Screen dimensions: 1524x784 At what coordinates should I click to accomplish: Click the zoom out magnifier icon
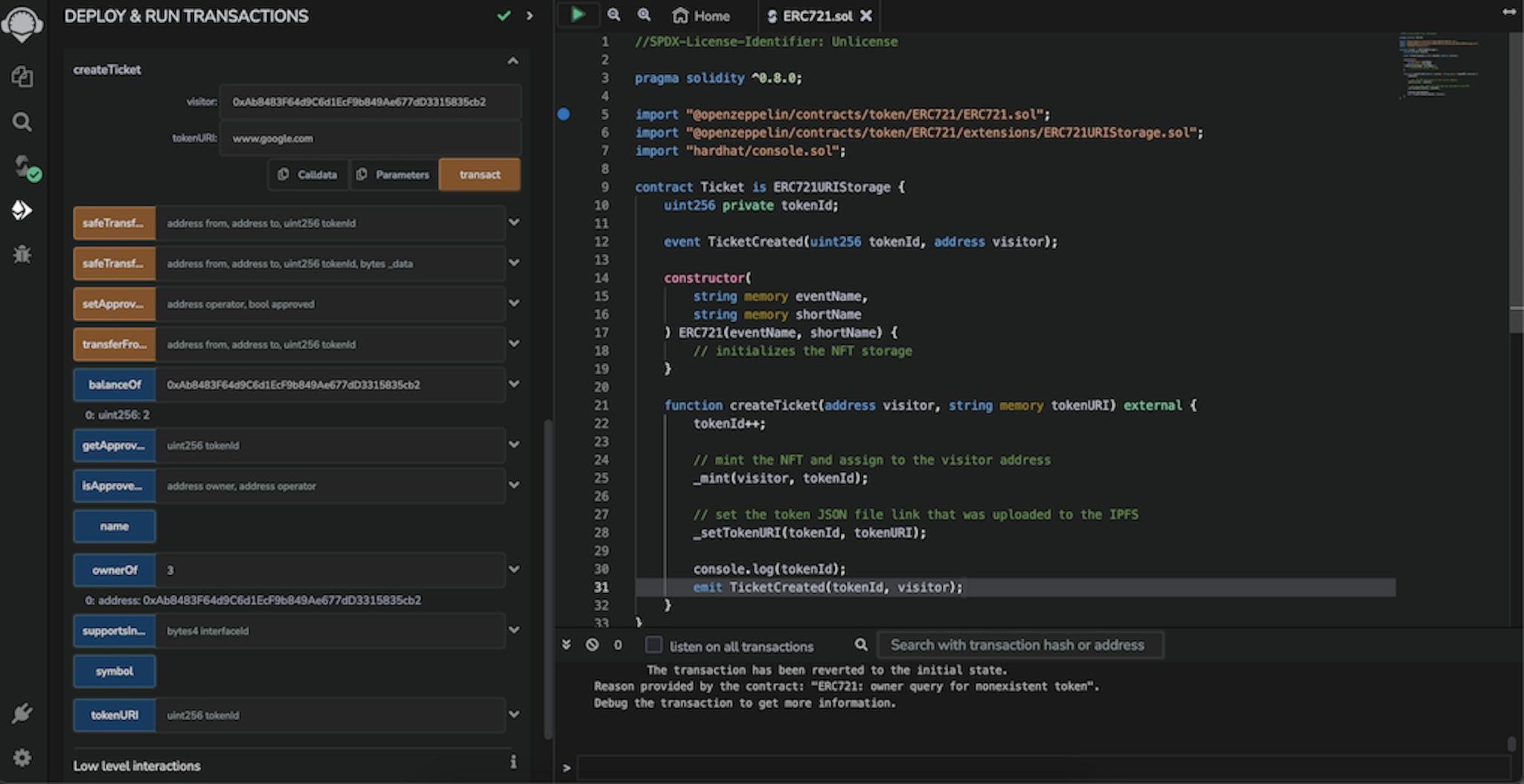(614, 15)
